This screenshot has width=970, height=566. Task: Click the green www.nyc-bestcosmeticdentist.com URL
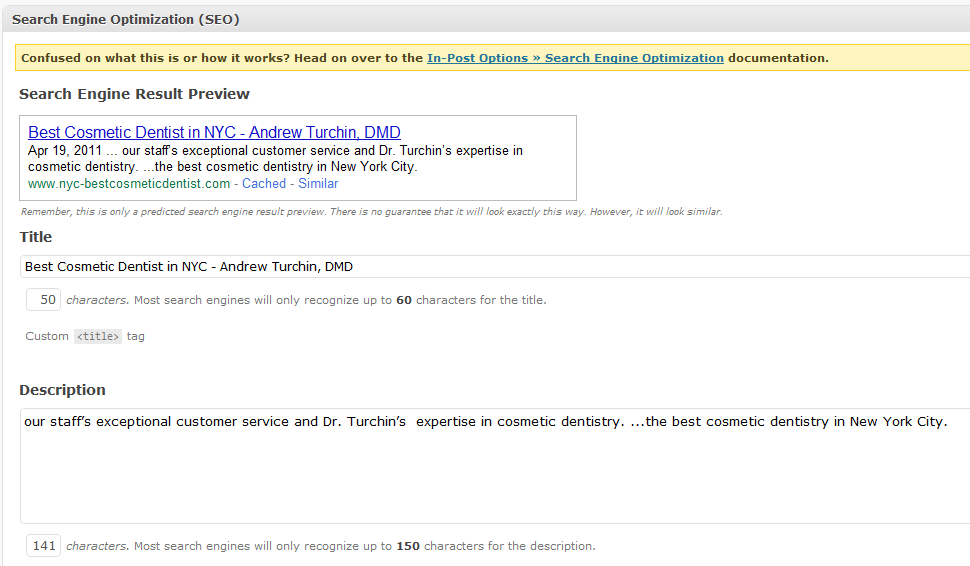pos(129,184)
